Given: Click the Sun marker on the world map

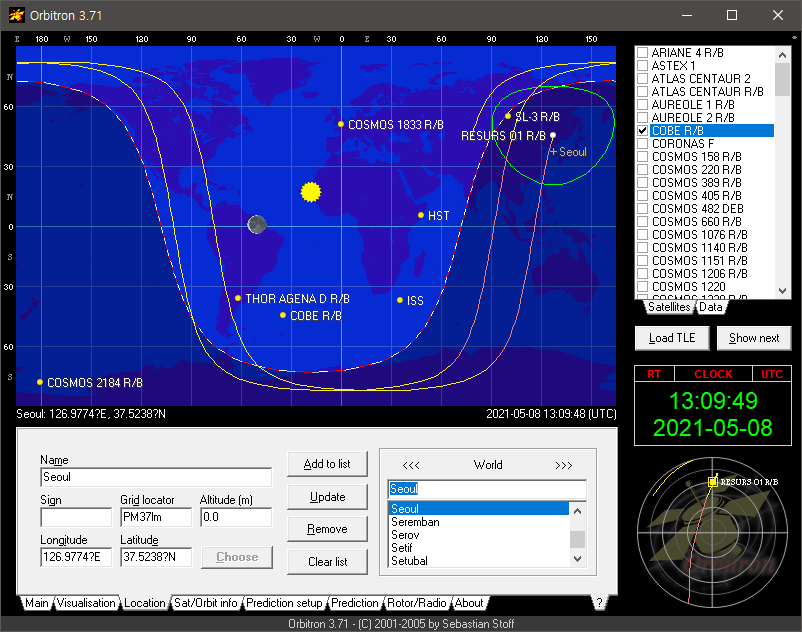Looking at the screenshot, I should click(x=310, y=192).
